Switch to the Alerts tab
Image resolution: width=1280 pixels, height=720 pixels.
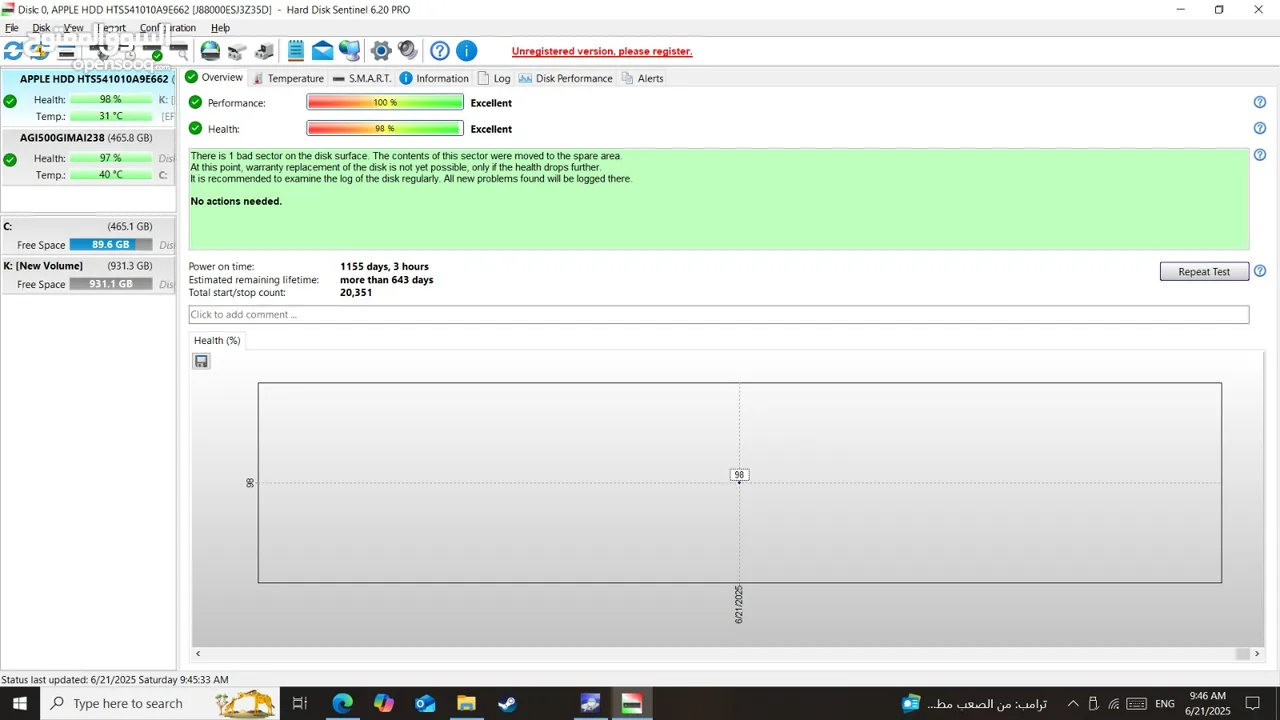642,78
